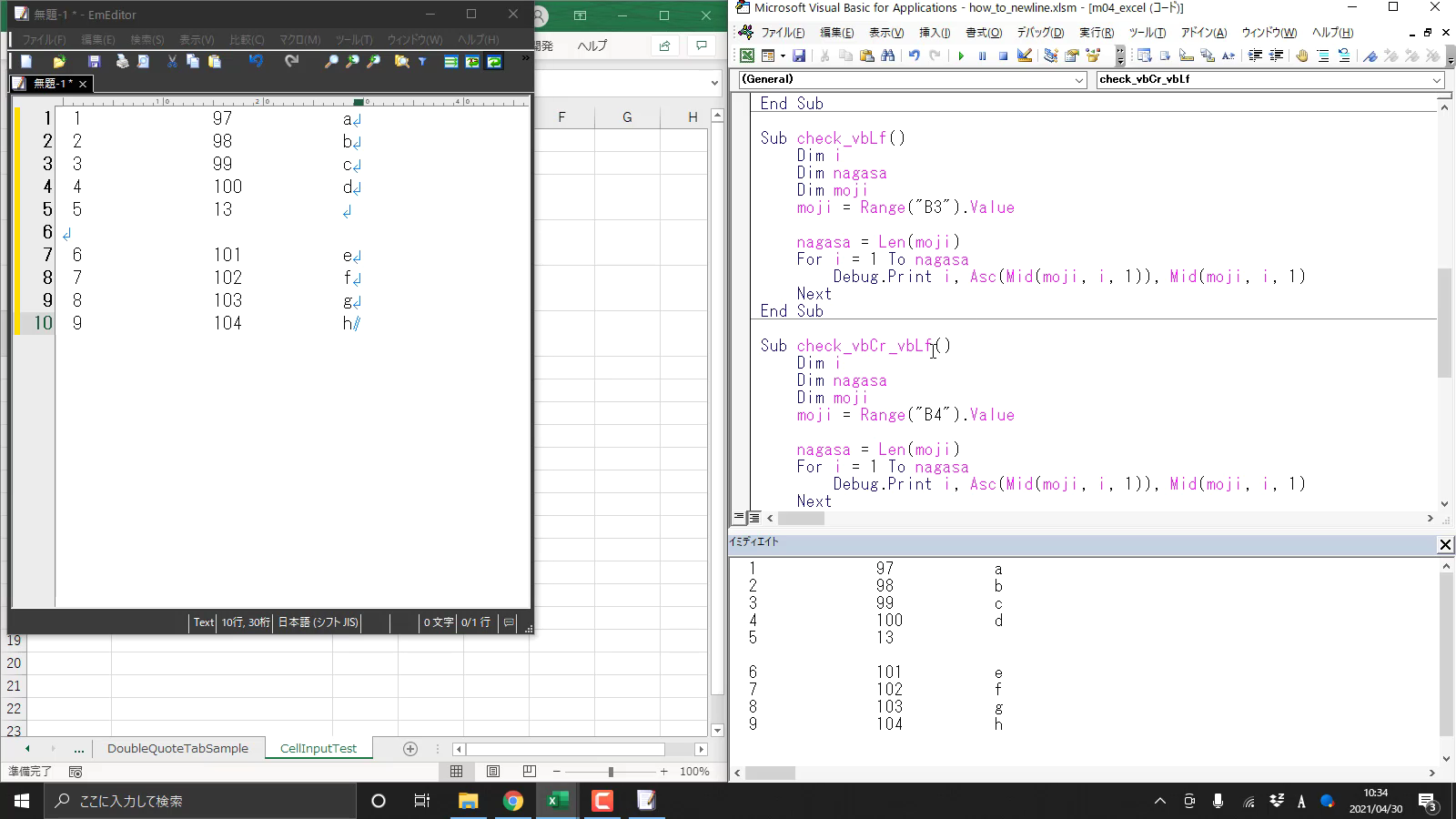1456x819 pixels.
Task: Click the Excel zoom slider handle
Action: pos(611,772)
